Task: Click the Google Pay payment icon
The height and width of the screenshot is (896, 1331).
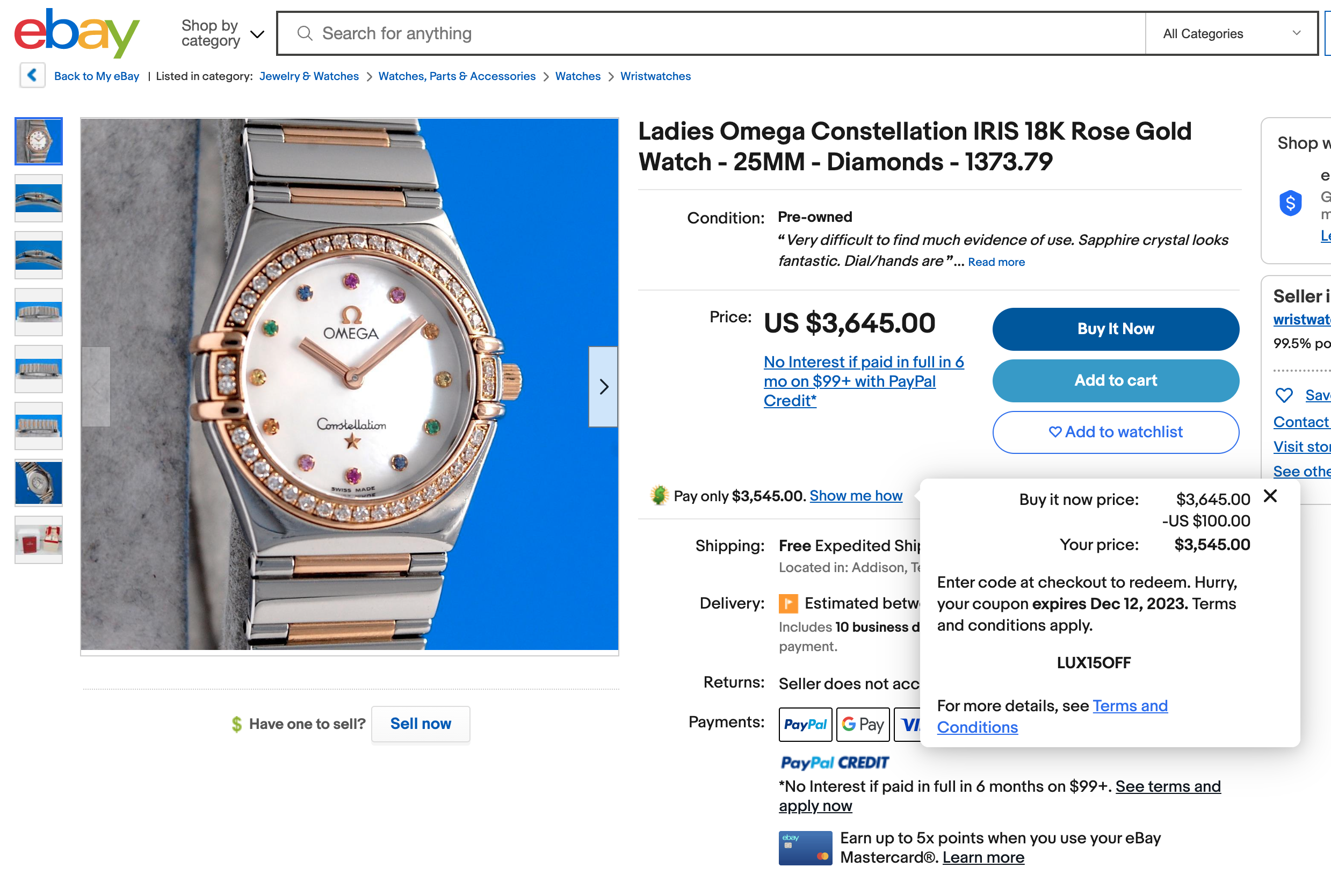Action: click(863, 725)
